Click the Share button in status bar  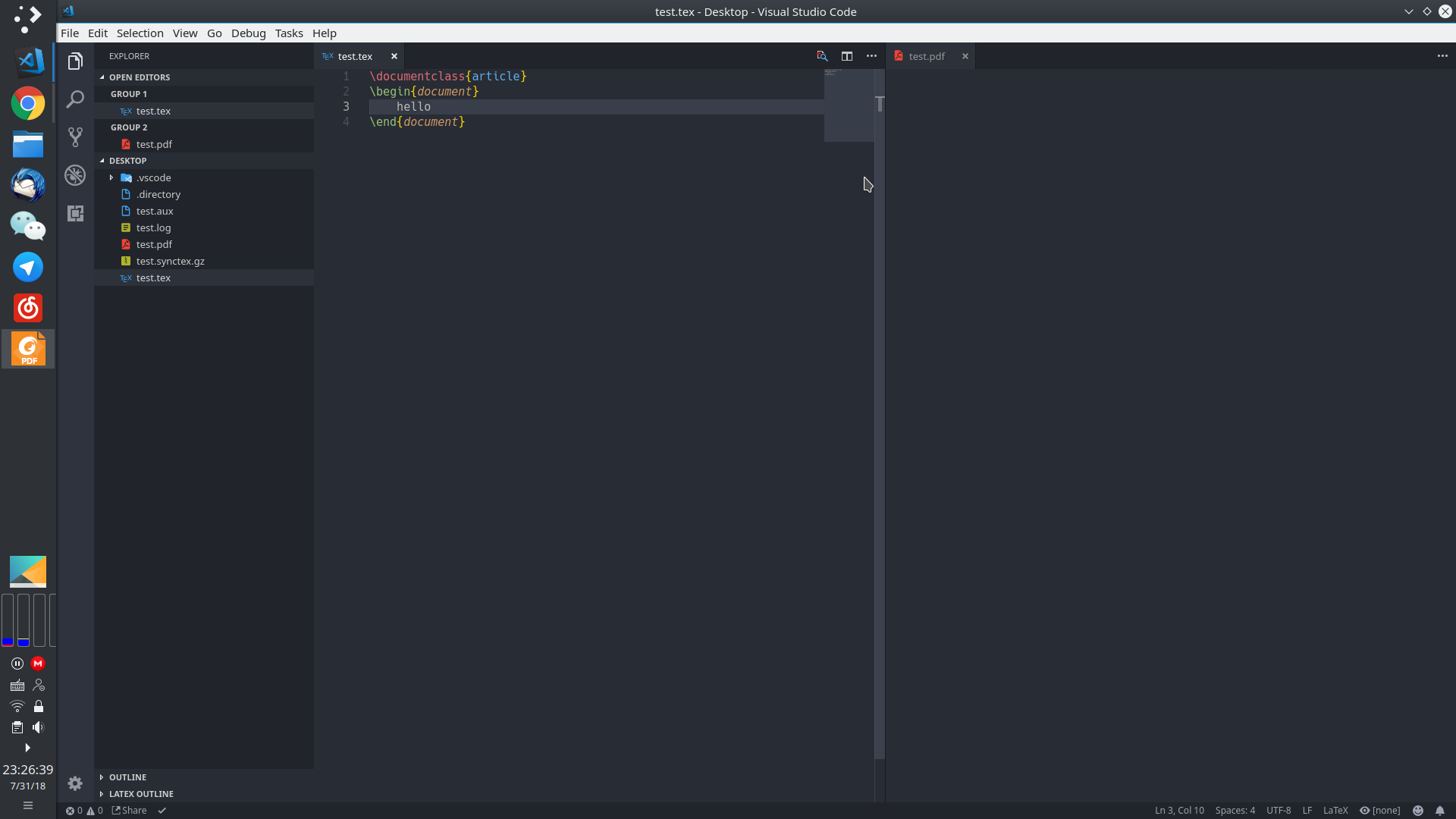(x=130, y=810)
